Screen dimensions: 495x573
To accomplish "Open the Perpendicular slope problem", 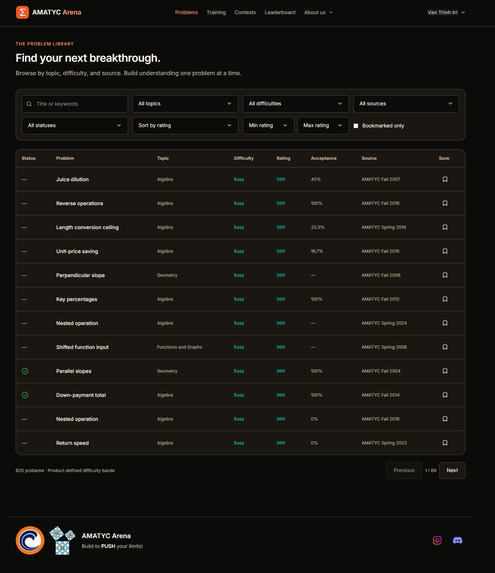I will (80, 275).
